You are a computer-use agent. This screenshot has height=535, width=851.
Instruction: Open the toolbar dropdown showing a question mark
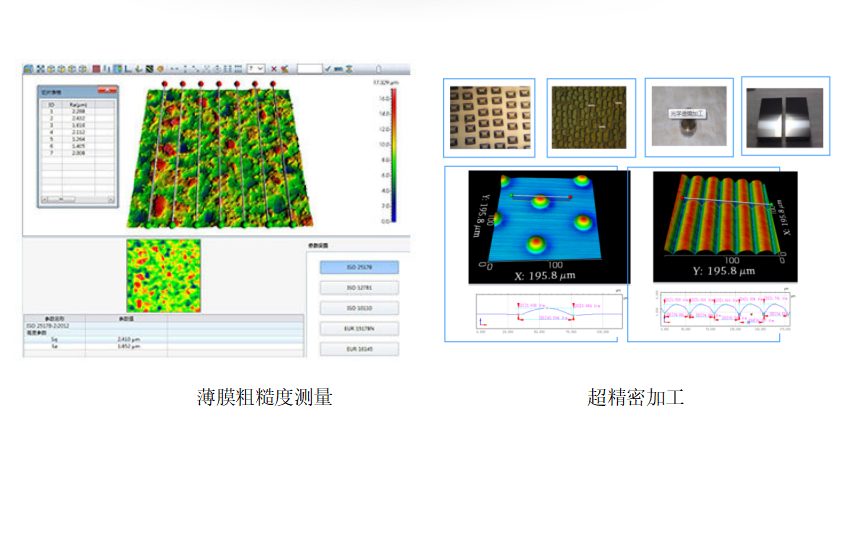pos(256,69)
